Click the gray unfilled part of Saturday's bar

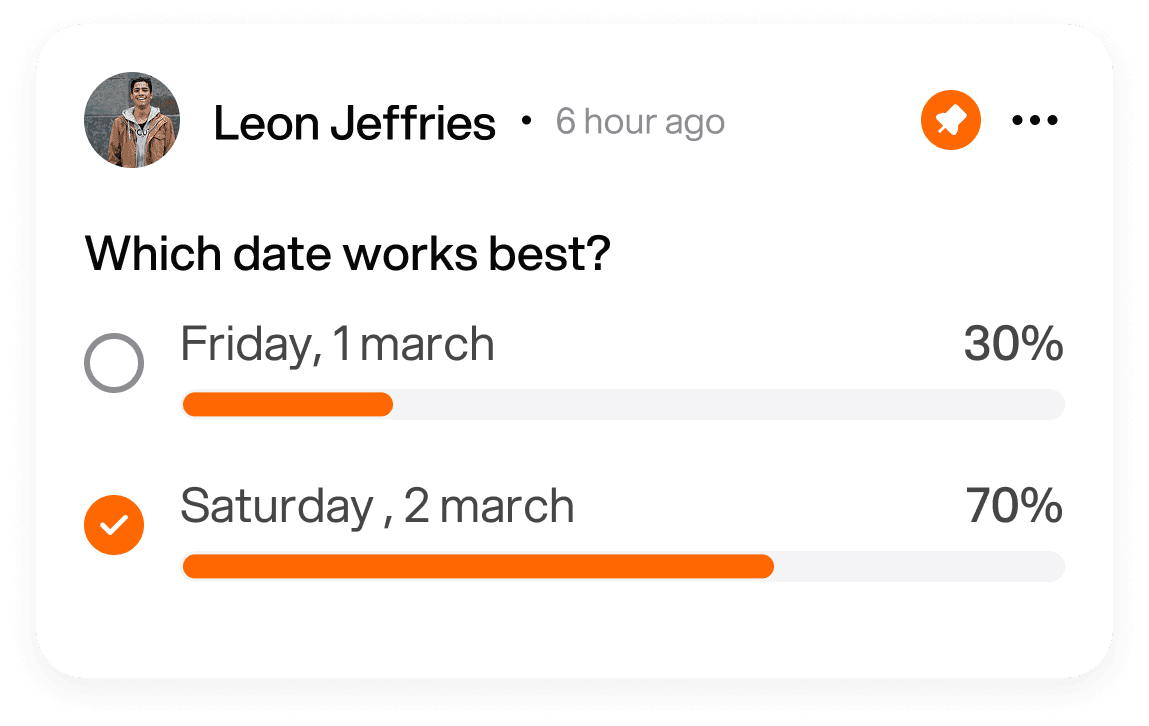click(x=918, y=567)
